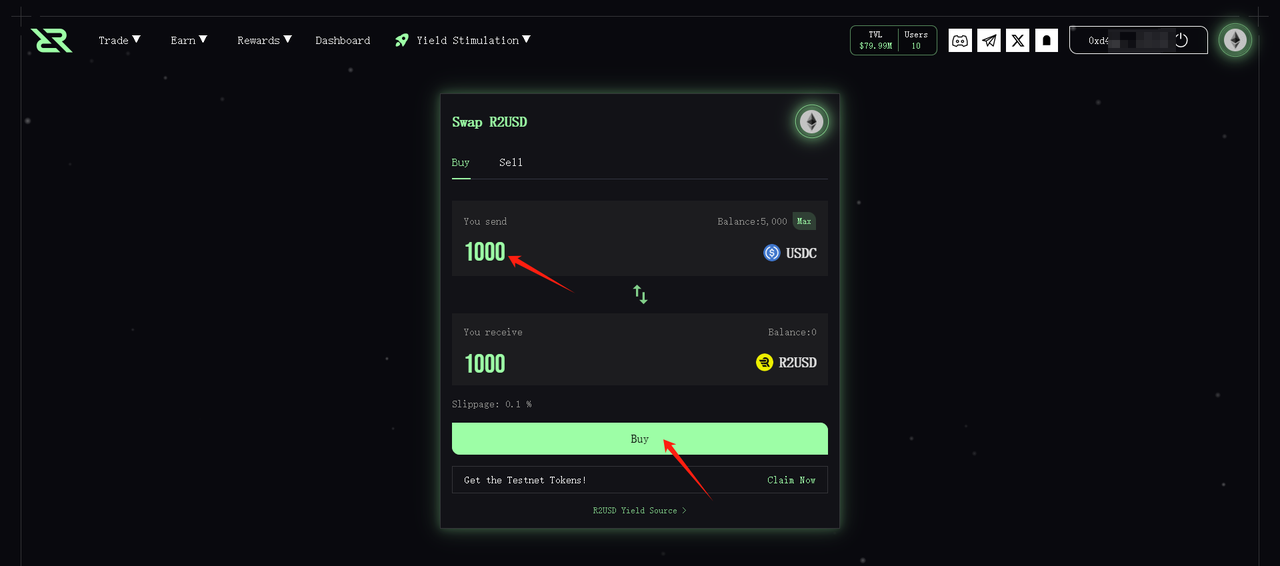Switch to the Sell tab
Screen dimensions: 1280x566
511,162
